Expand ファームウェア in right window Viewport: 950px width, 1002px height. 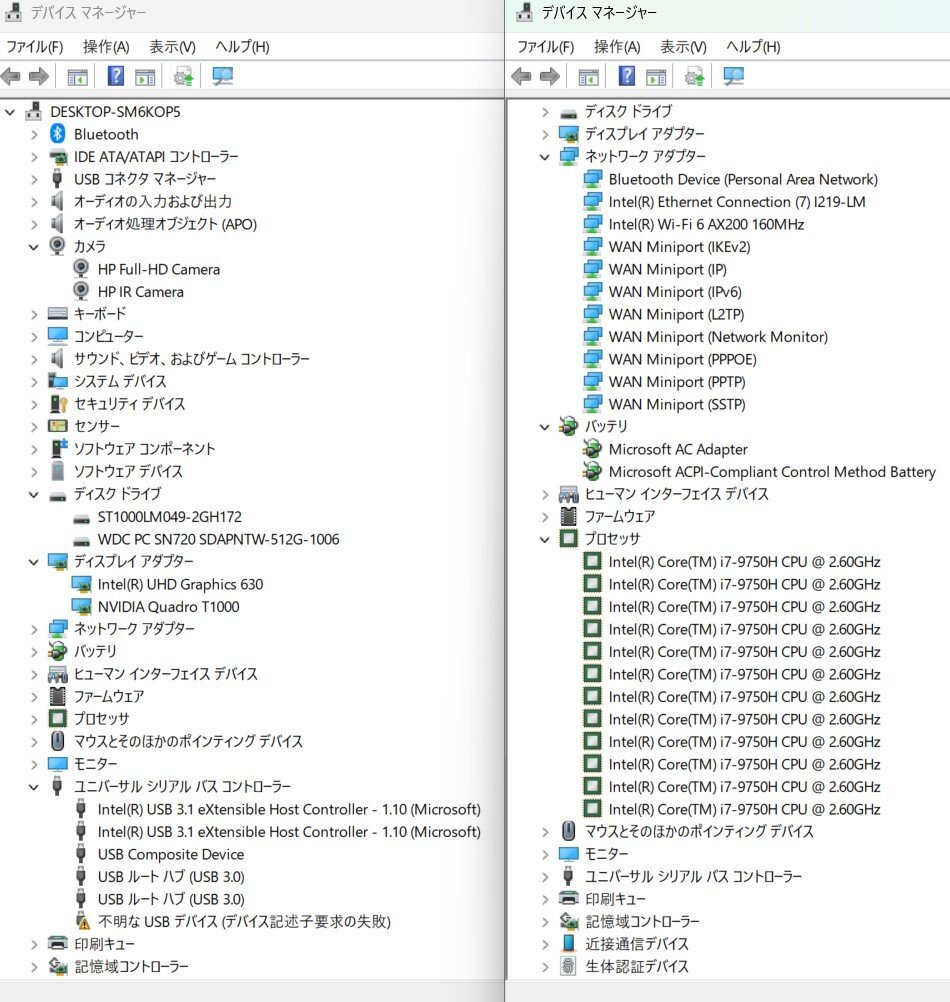click(544, 516)
